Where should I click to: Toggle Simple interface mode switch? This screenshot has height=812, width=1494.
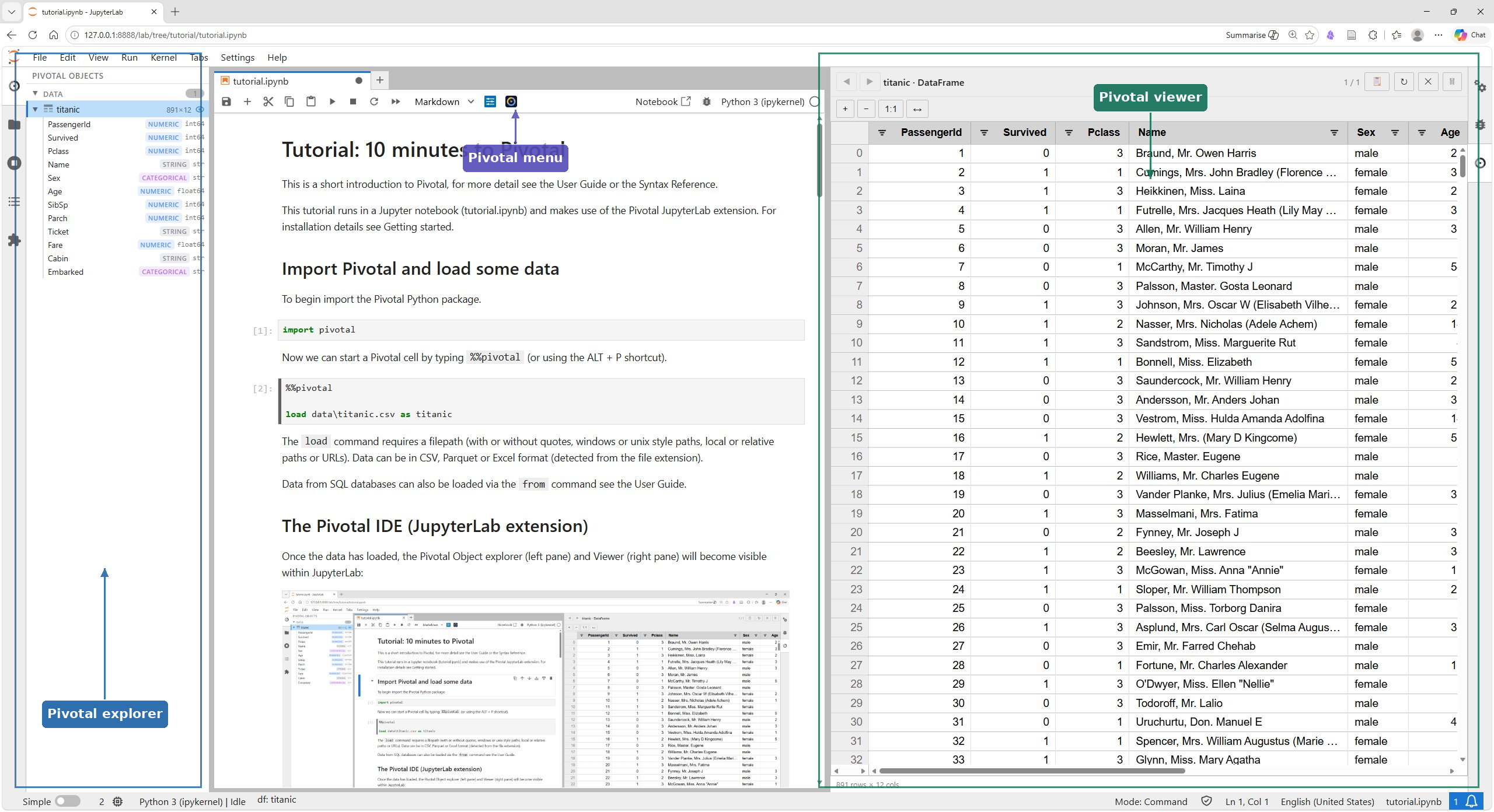click(x=68, y=801)
